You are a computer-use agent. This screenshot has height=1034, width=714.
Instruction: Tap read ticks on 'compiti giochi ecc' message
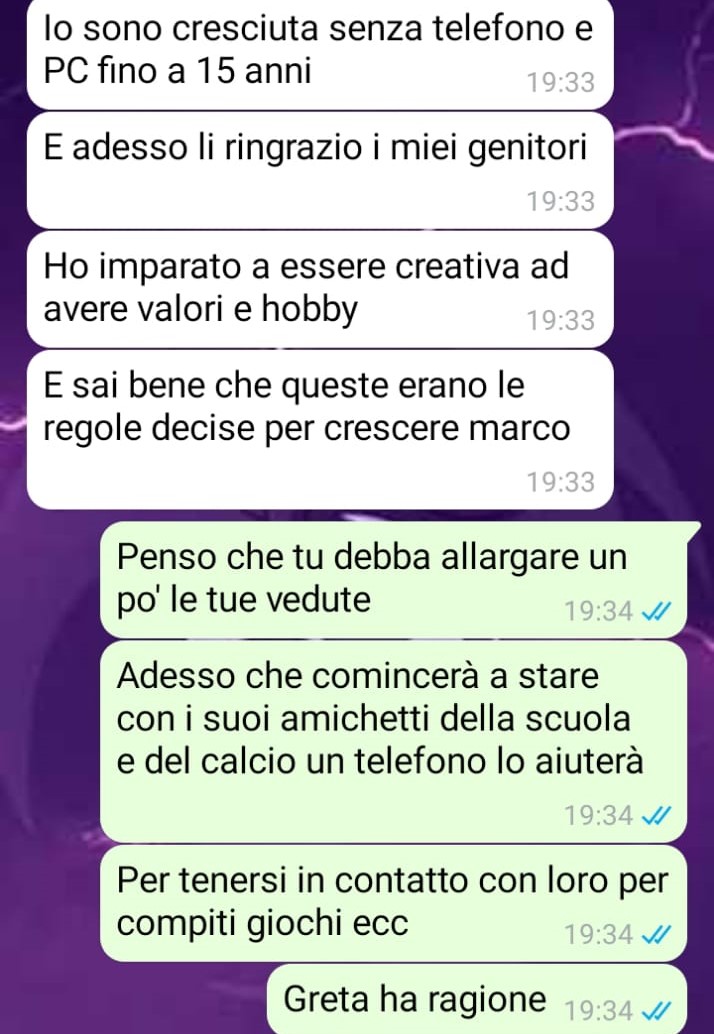655,934
